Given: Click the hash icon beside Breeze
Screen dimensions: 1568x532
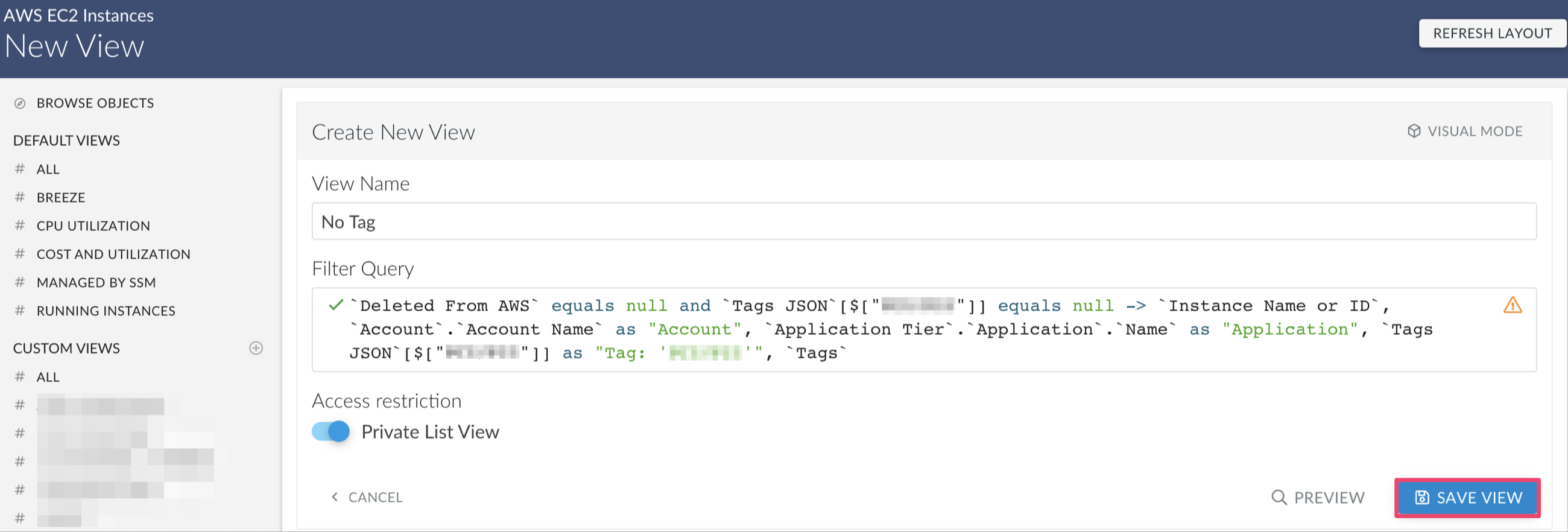Looking at the screenshot, I should [x=20, y=197].
